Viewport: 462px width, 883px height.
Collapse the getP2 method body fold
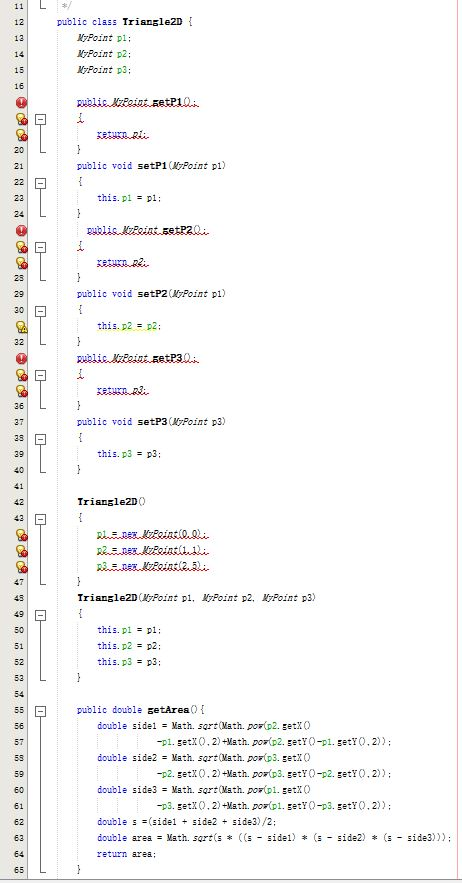pyautogui.click(x=41, y=247)
